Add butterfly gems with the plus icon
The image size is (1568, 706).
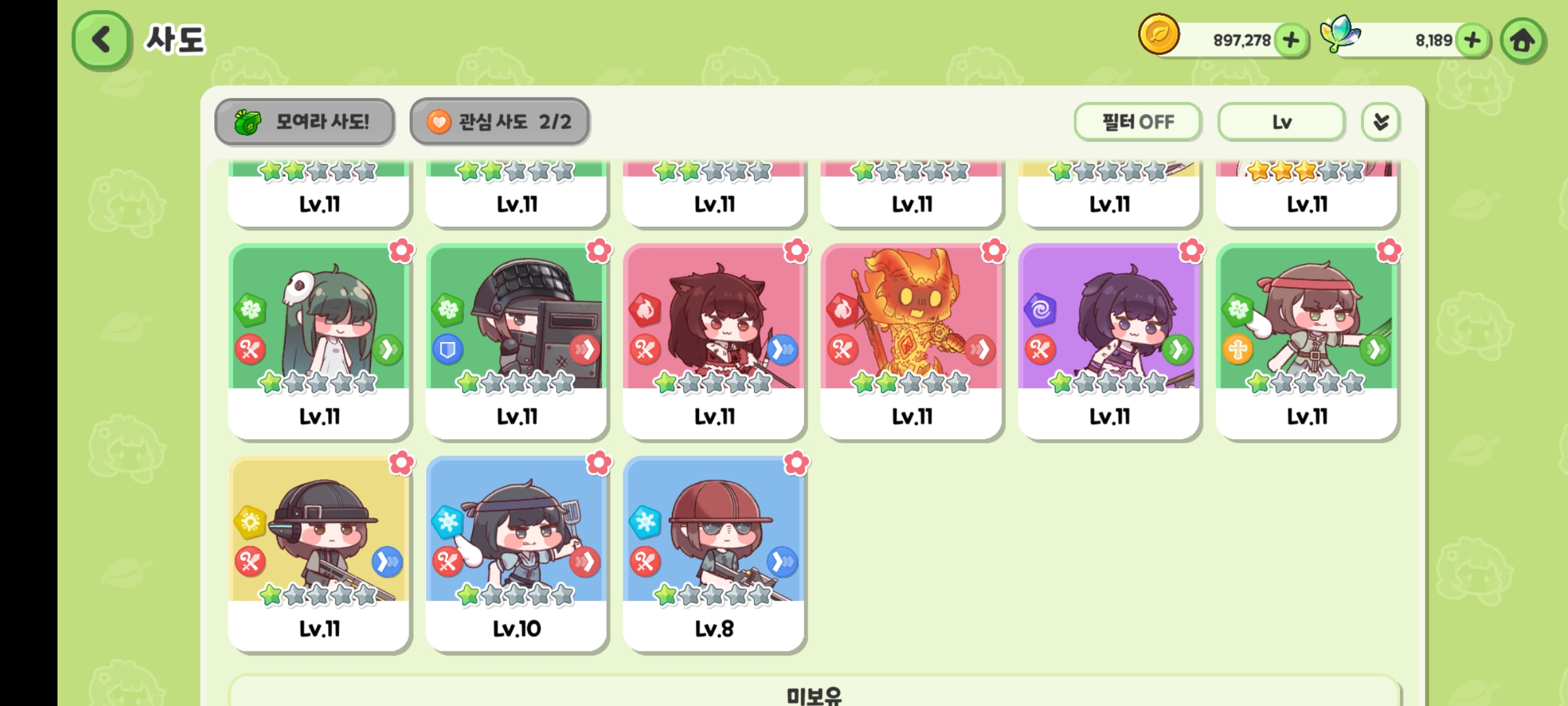click(x=1473, y=41)
